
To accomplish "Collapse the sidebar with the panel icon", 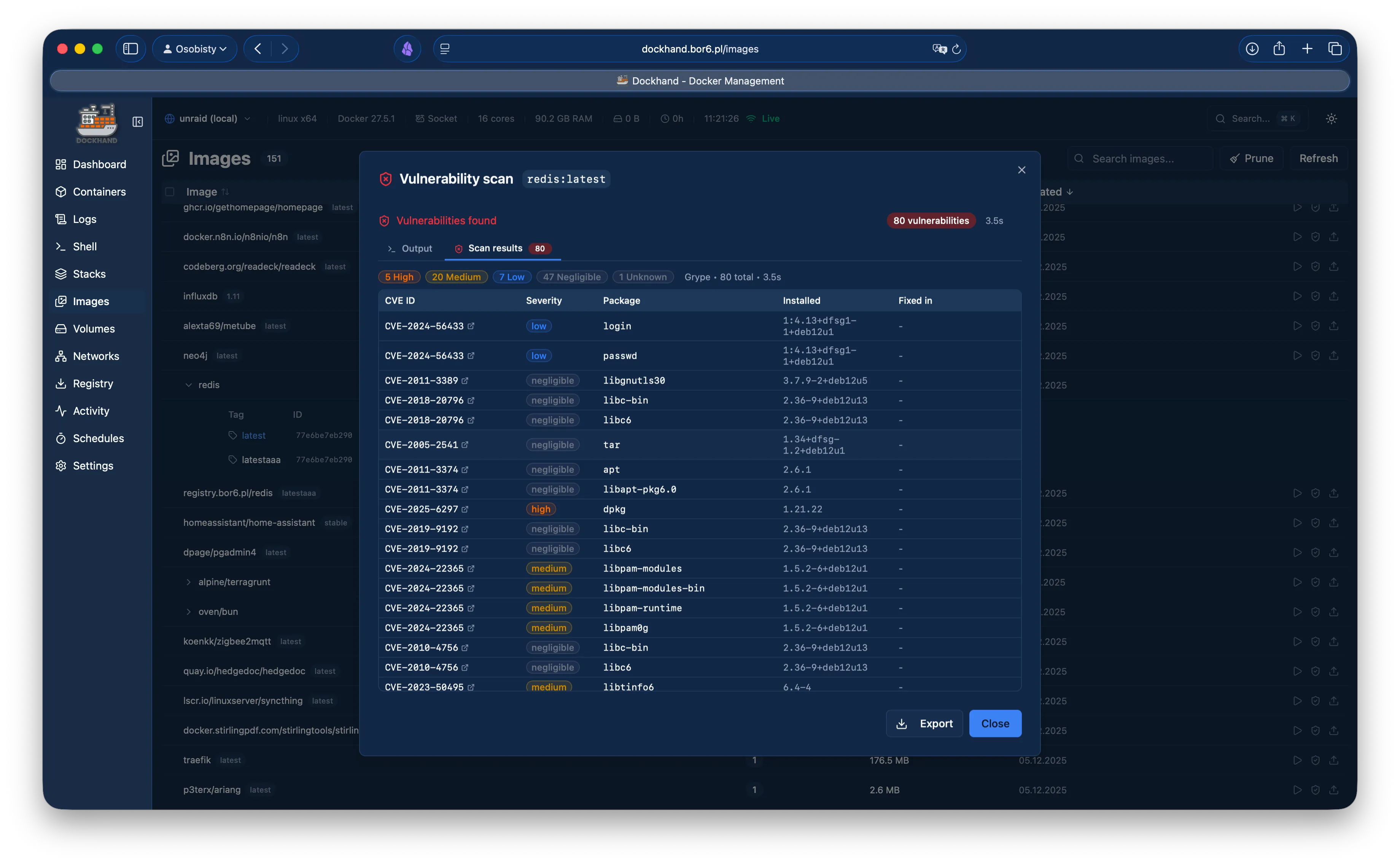I will point(137,122).
